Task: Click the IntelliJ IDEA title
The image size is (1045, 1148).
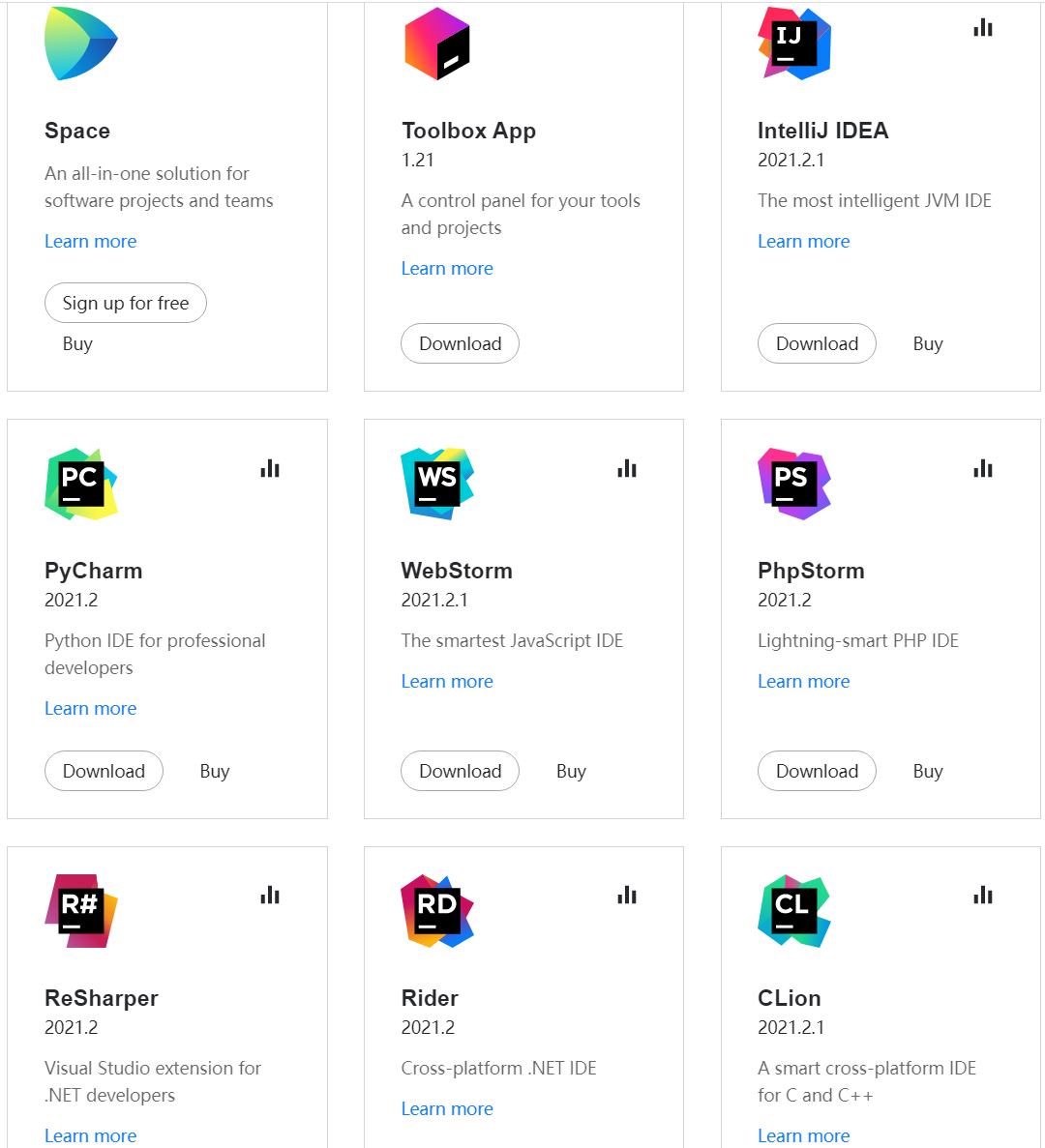Action: pos(823,131)
